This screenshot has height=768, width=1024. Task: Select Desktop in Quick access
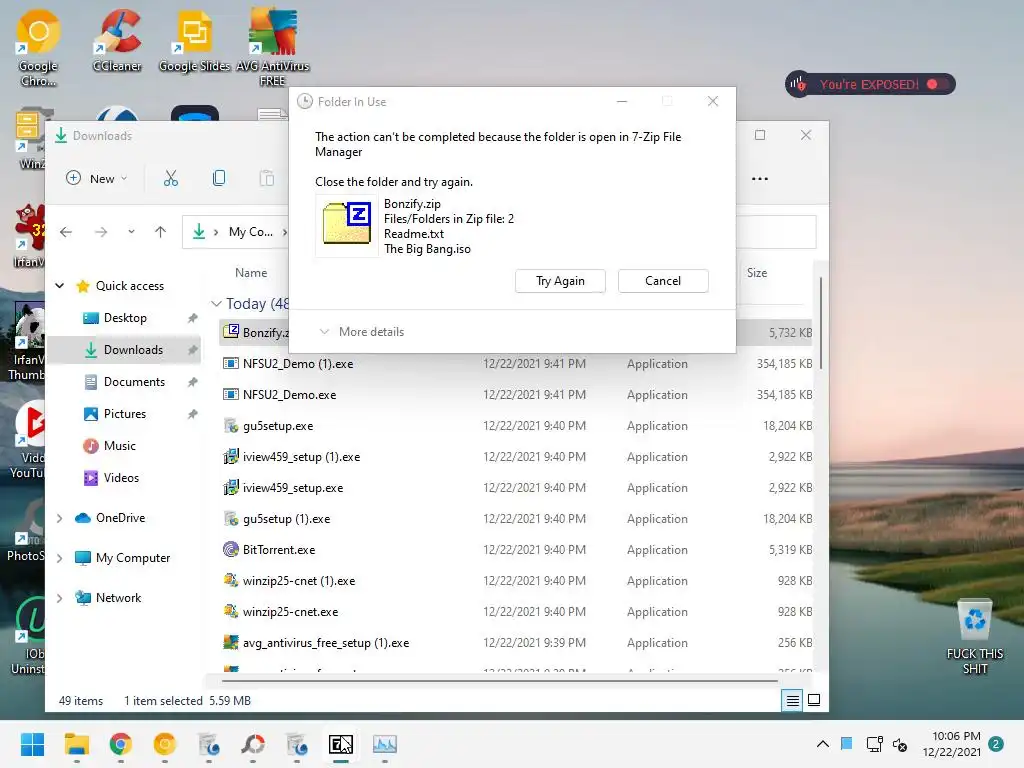click(x=125, y=318)
